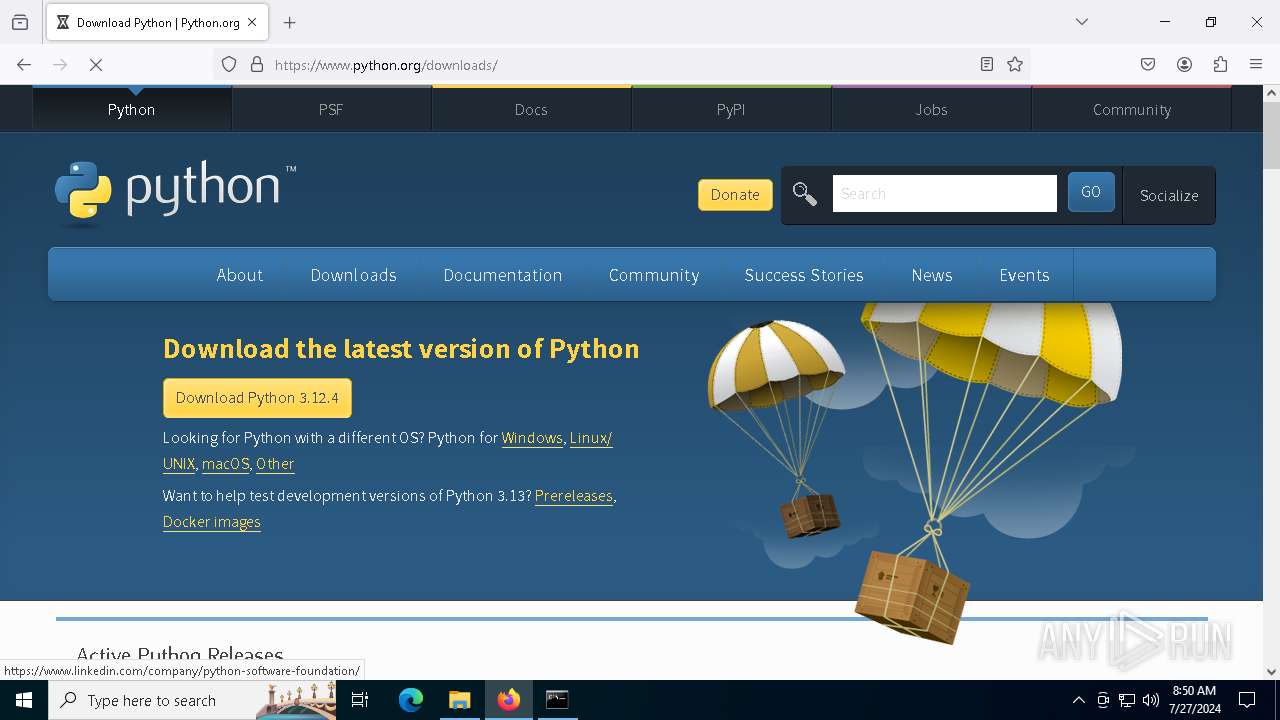Image resolution: width=1280 pixels, height=720 pixels.
Task: Open the Community main navigation menu
Action: 654,275
